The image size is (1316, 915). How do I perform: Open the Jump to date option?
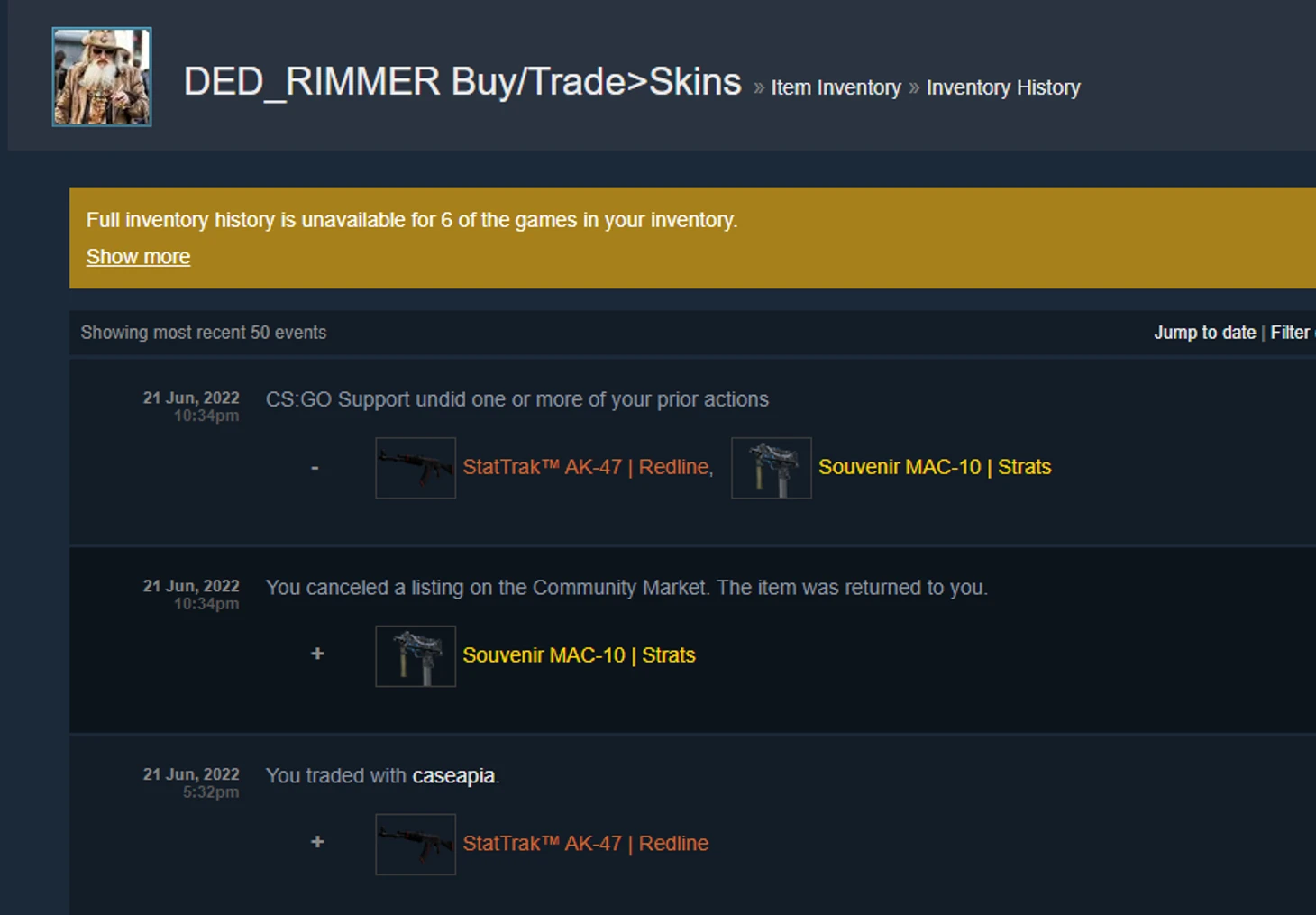pyautogui.click(x=1205, y=333)
